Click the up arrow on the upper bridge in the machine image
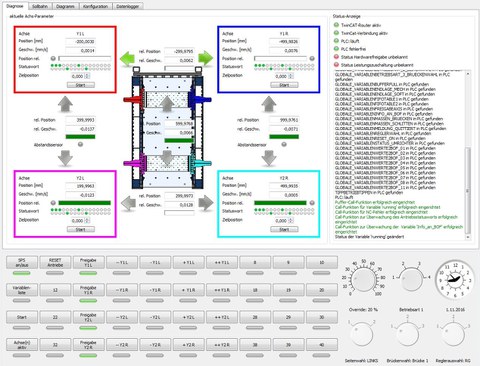The width and height of the screenshot is (480, 366). (x=167, y=104)
